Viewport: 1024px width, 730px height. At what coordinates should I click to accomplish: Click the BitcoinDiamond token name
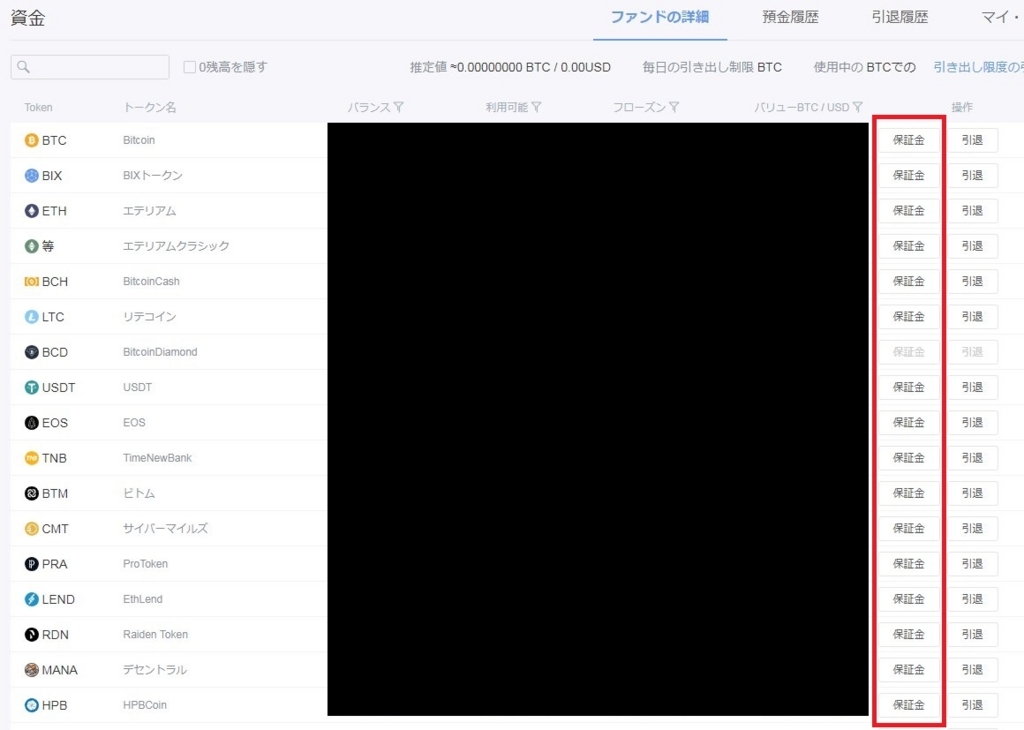[x=160, y=352]
